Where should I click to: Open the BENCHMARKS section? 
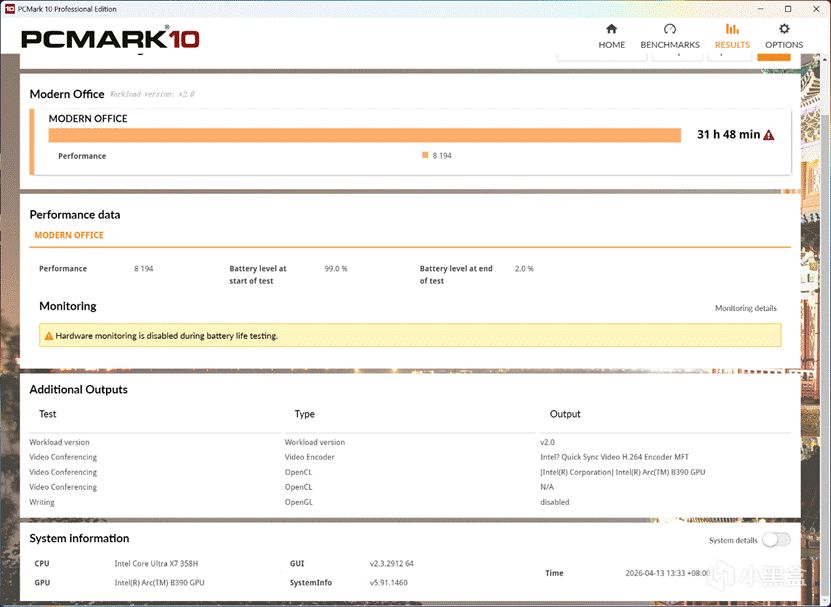pos(670,36)
